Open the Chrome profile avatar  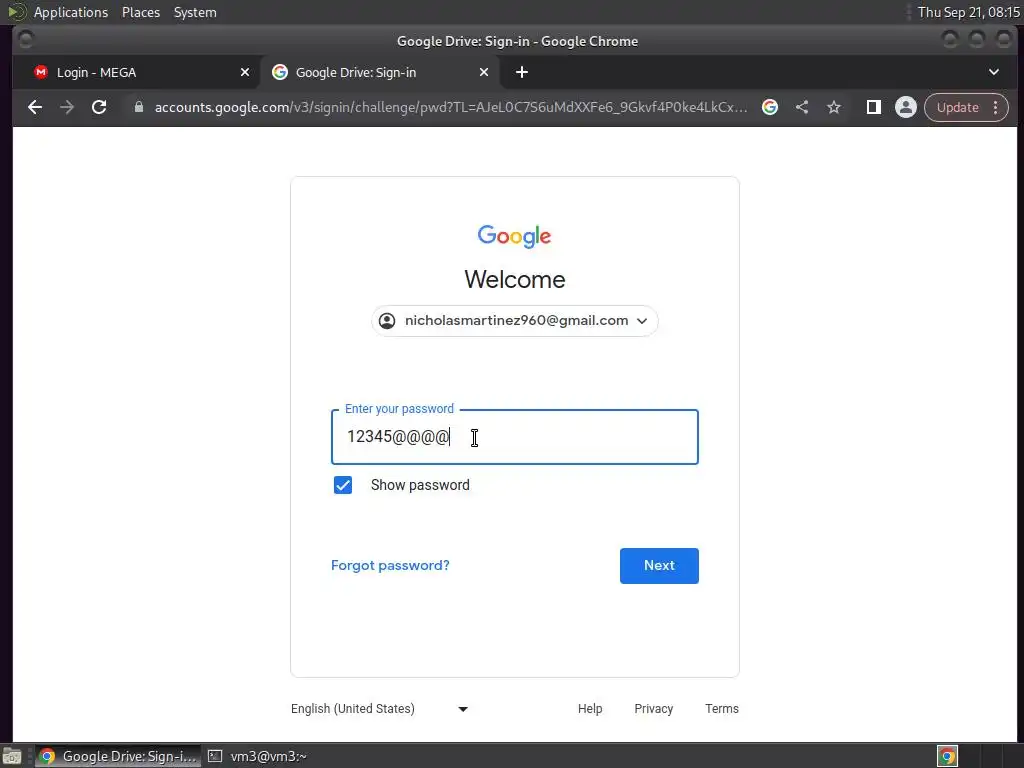(x=906, y=107)
